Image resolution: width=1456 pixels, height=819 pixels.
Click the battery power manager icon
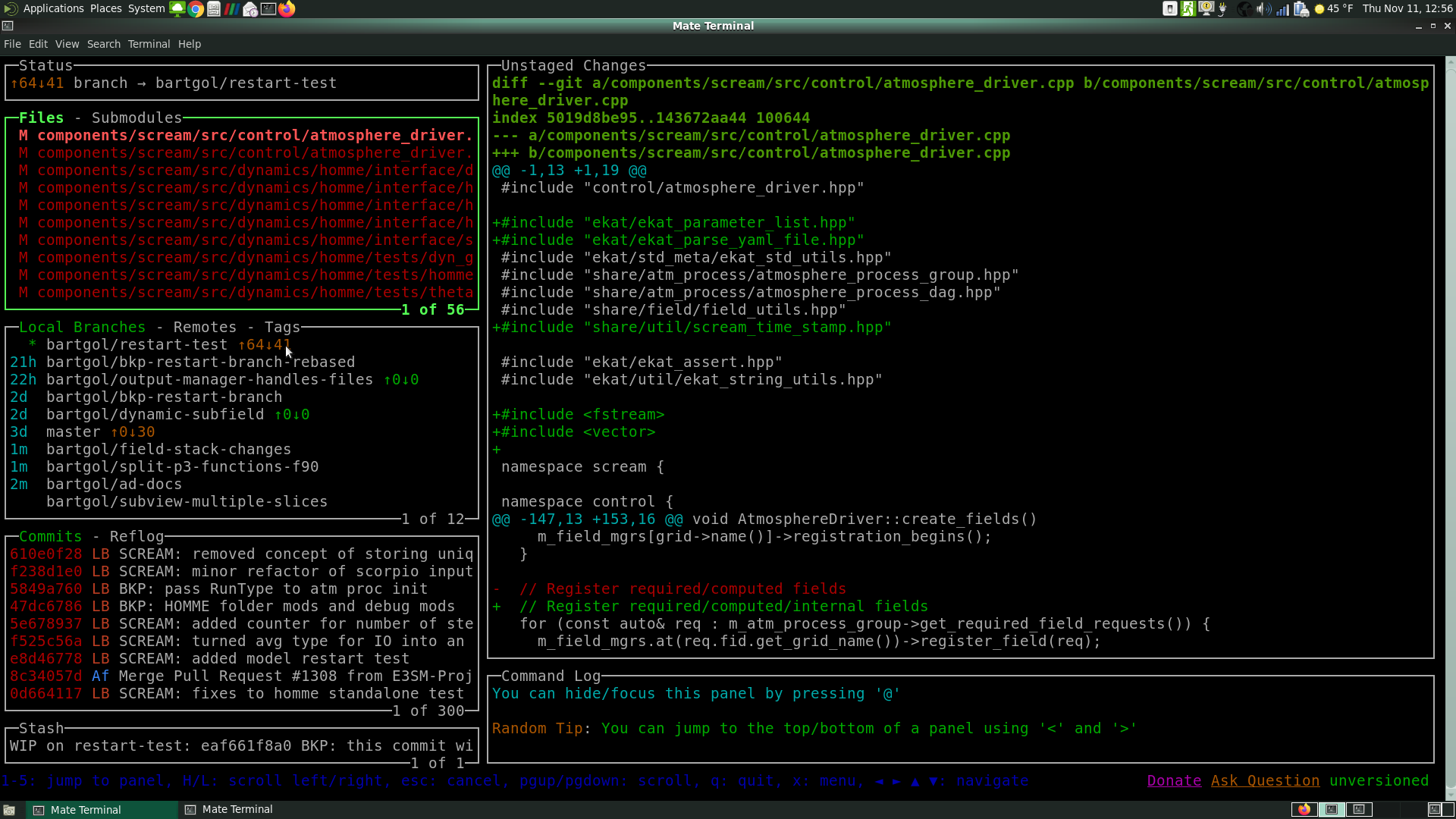[1301, 9]
